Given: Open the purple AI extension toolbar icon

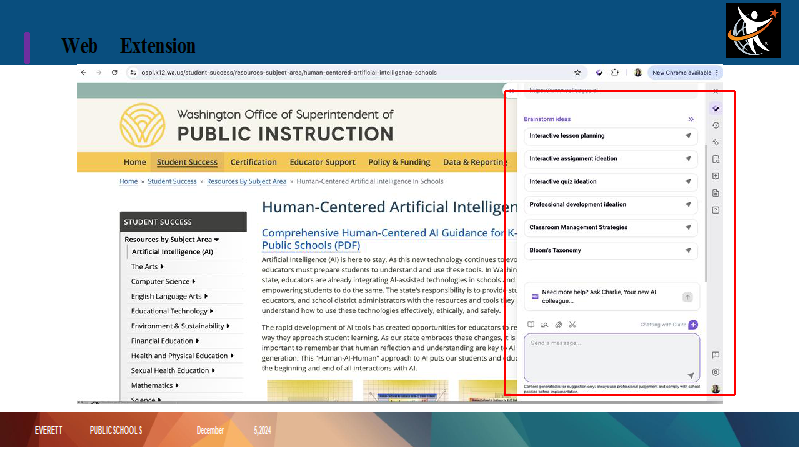Looking at the screenshot, I should (x=599, y=72).
